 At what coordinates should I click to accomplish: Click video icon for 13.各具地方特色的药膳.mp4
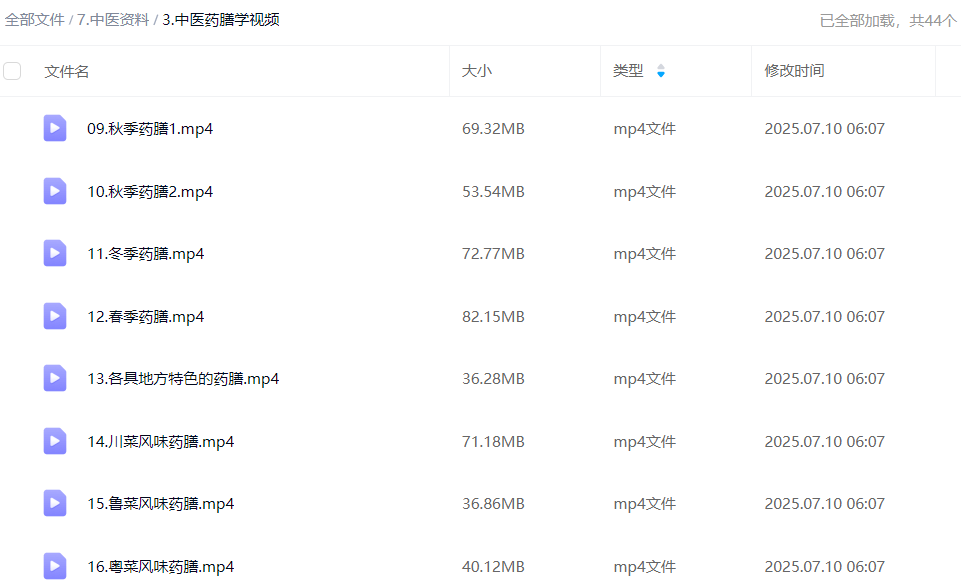tap(55, 378)
